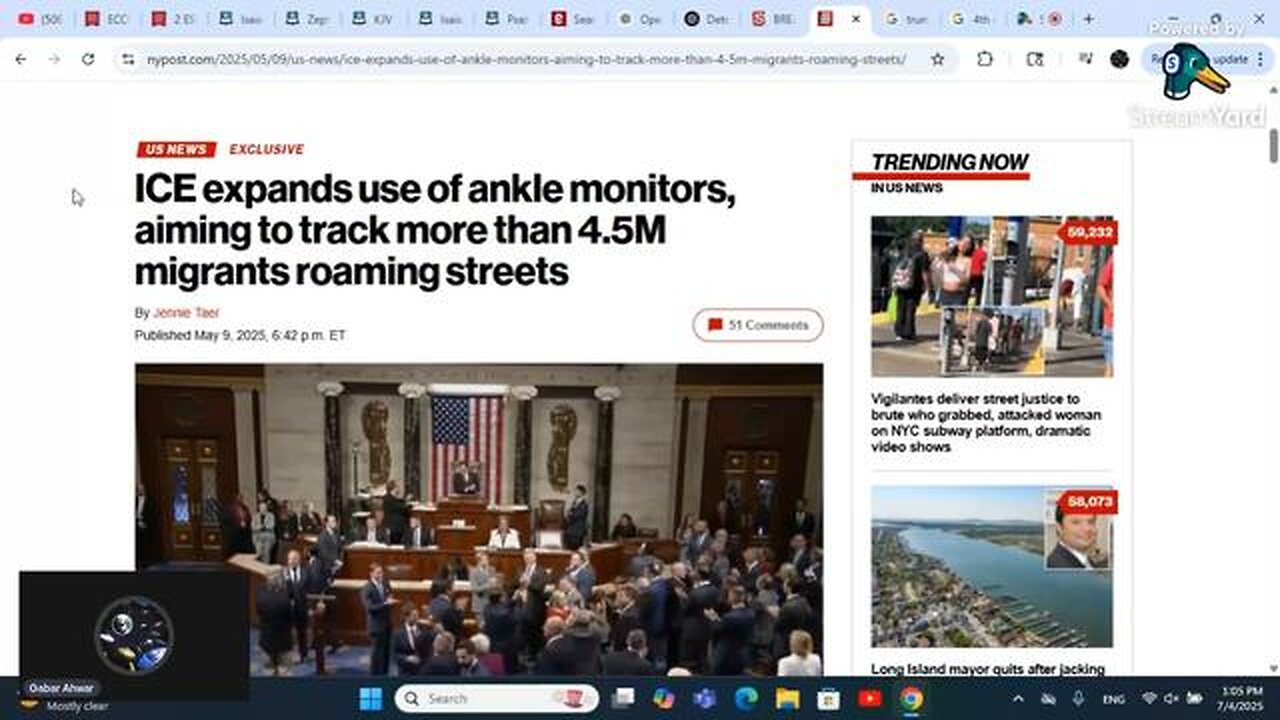This screenshot has height=720, width=1280.
Task: Click the Google Chrome taskbar icon
Action: (911, 698)
